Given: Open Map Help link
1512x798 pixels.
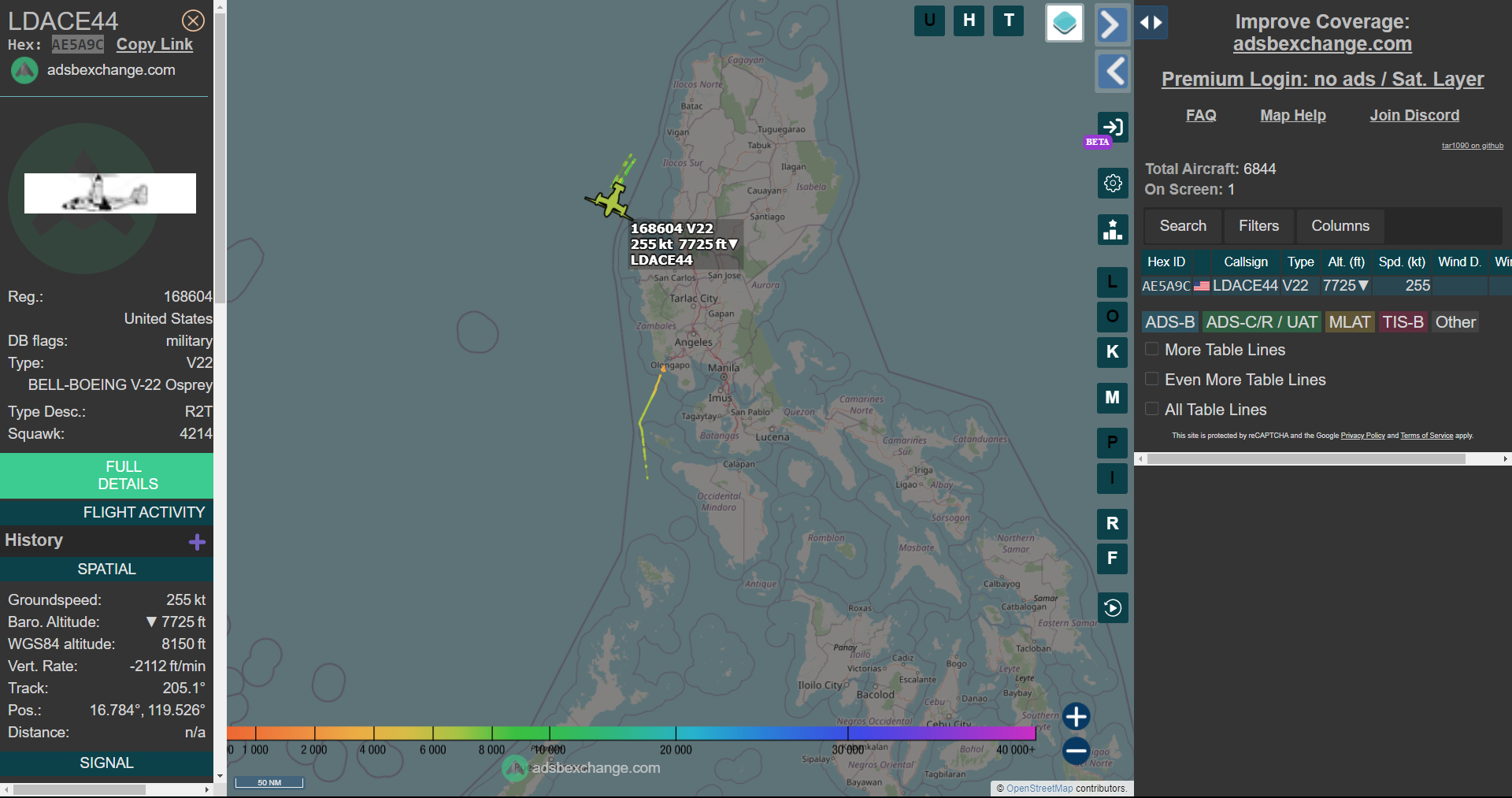Looking at the screenshot, I should [1293, 115].
